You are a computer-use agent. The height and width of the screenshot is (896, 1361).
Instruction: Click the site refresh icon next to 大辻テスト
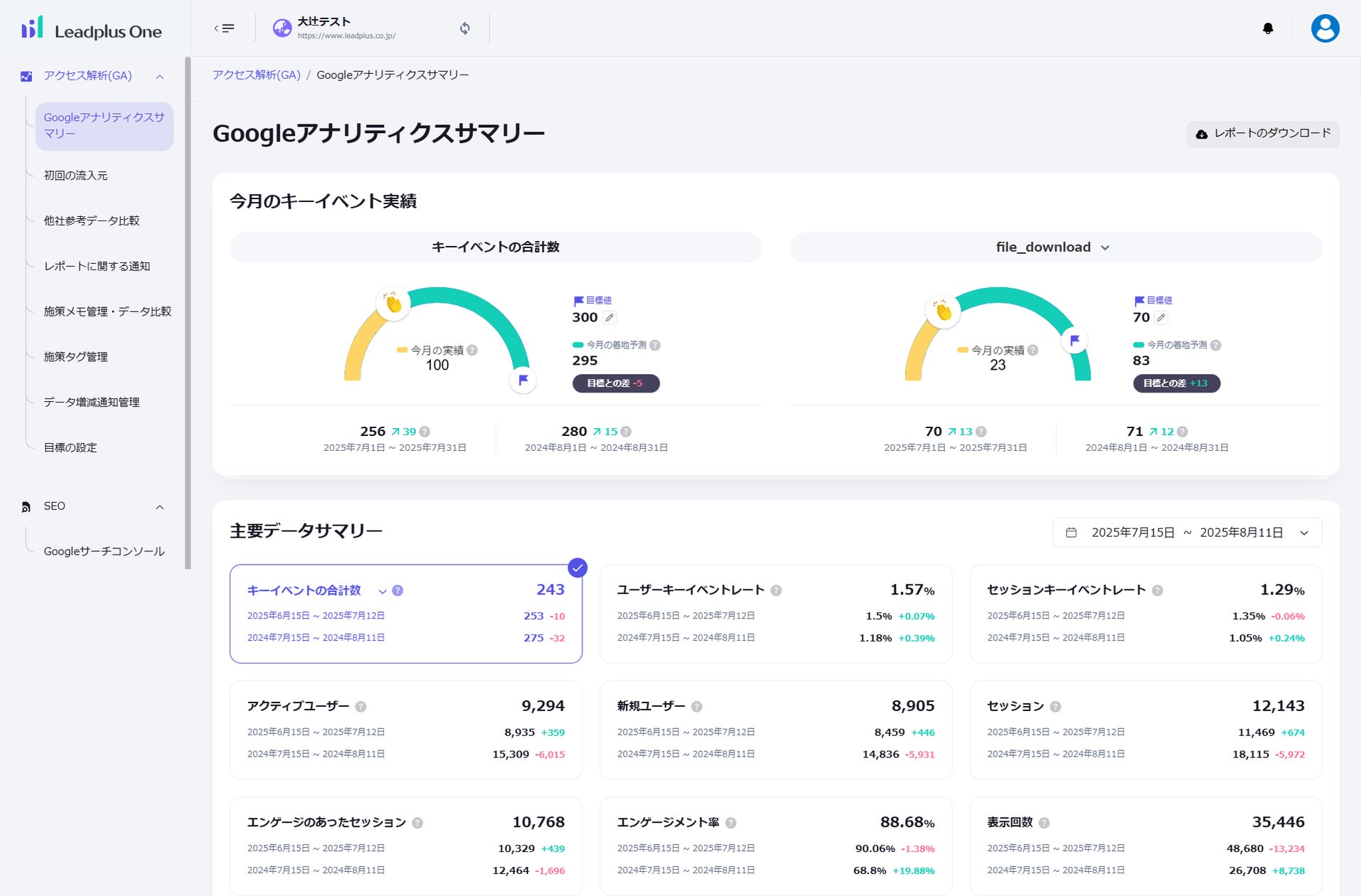[x=464, y=28]
